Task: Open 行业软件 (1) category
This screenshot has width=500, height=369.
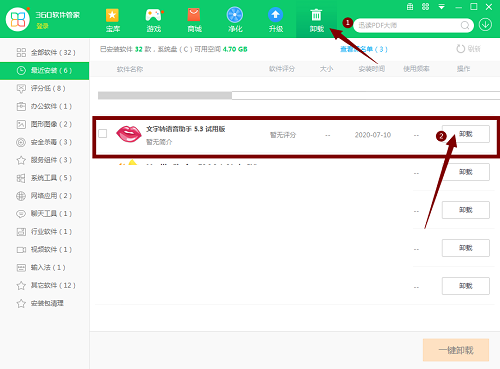Action: pos(44,232)
